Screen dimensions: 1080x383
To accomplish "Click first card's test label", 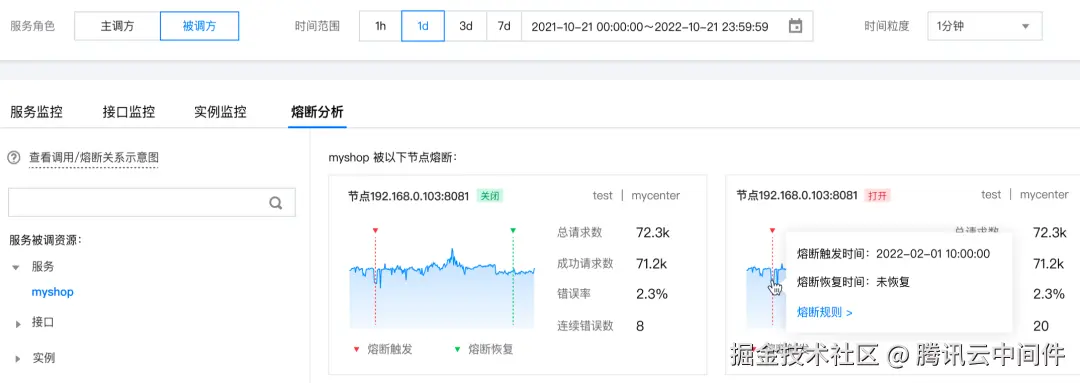I will 603,196.
